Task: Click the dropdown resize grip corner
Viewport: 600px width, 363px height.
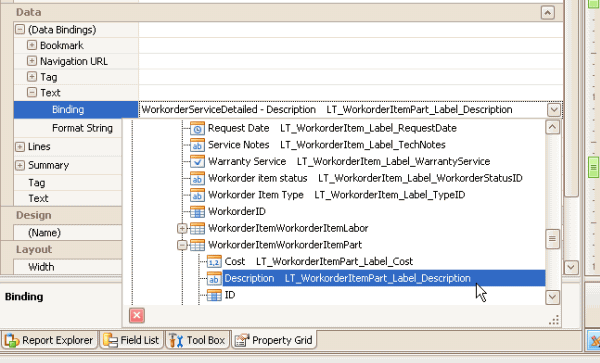Action: 554,321
